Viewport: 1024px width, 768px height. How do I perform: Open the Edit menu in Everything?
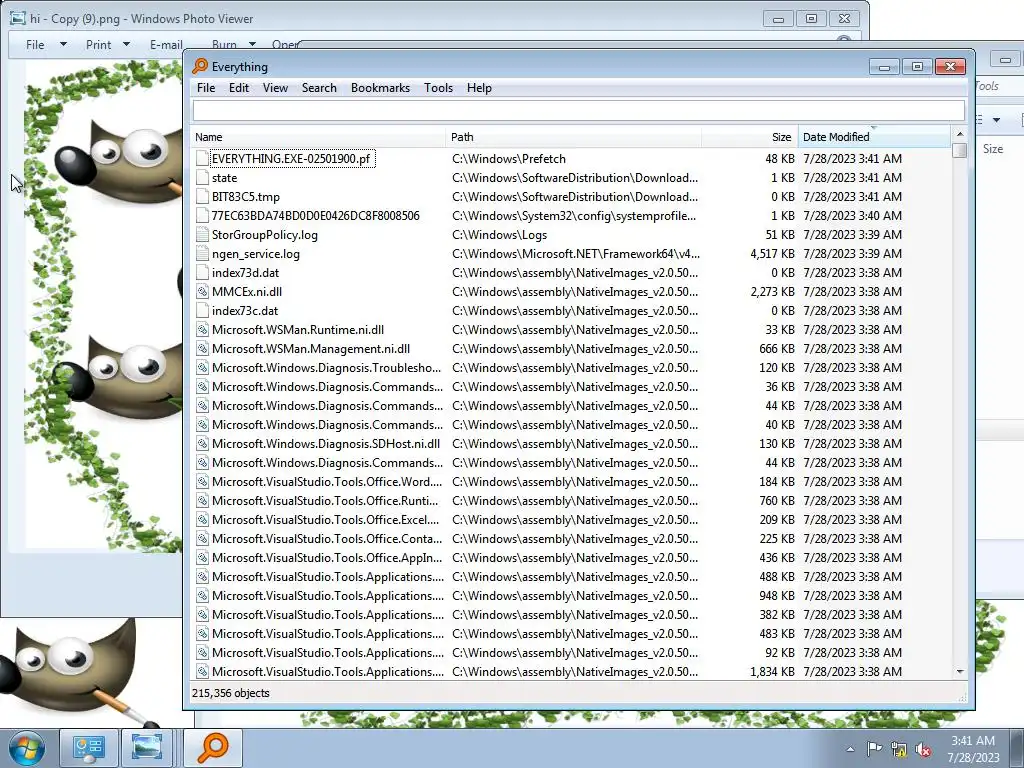(x=238, y=88)
